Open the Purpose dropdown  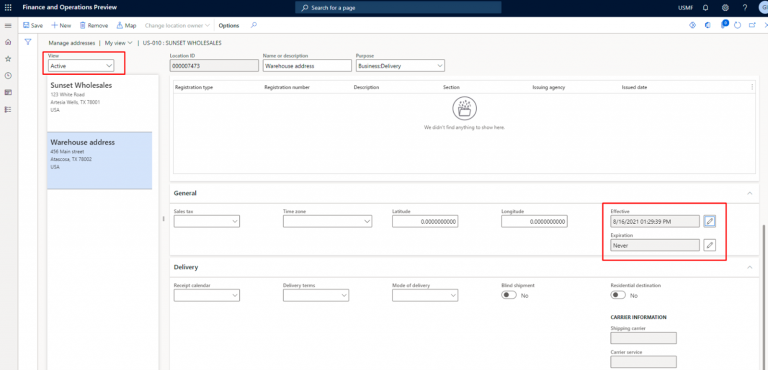400,65
